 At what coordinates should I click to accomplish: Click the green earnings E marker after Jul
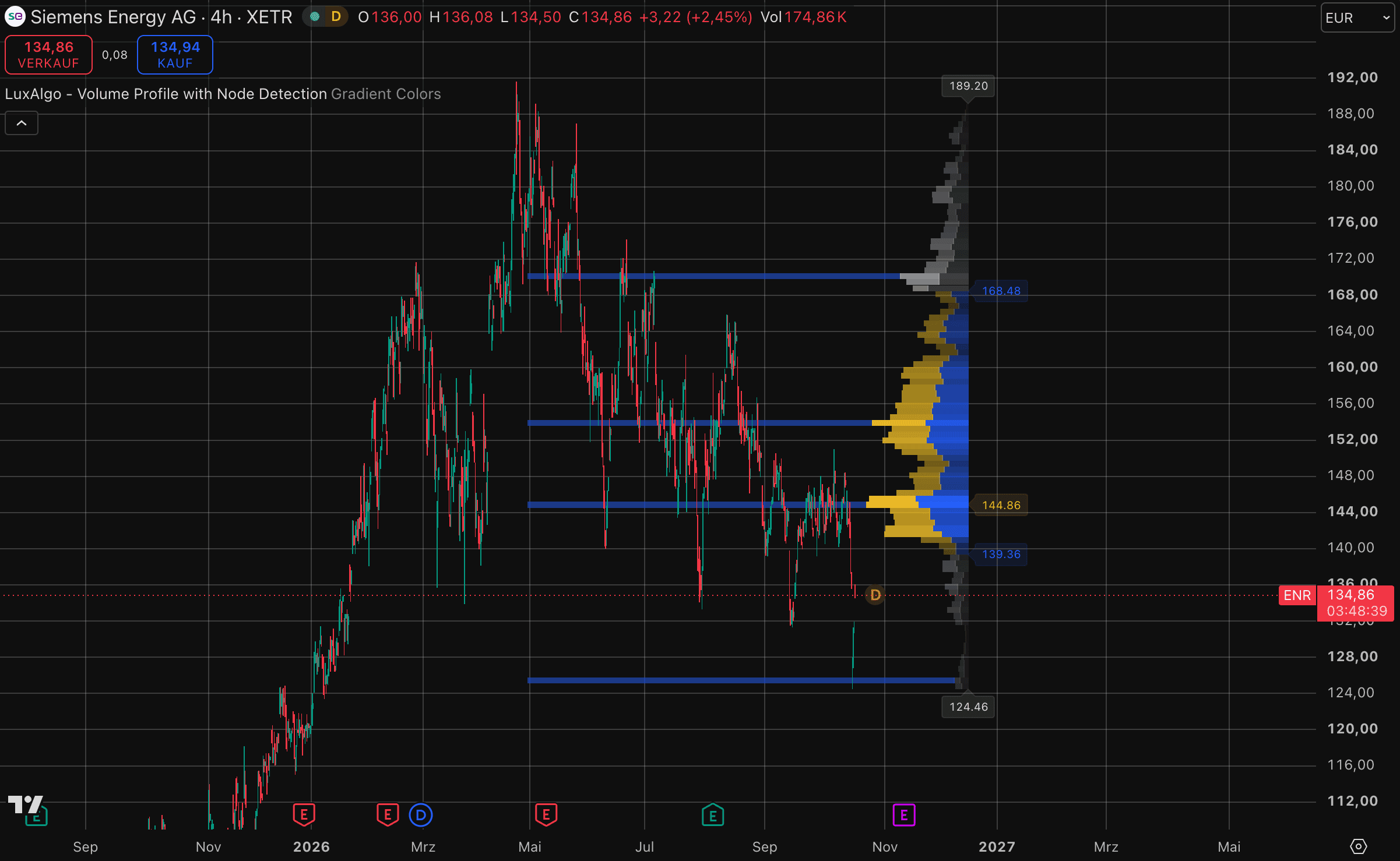tap(713, 815)
